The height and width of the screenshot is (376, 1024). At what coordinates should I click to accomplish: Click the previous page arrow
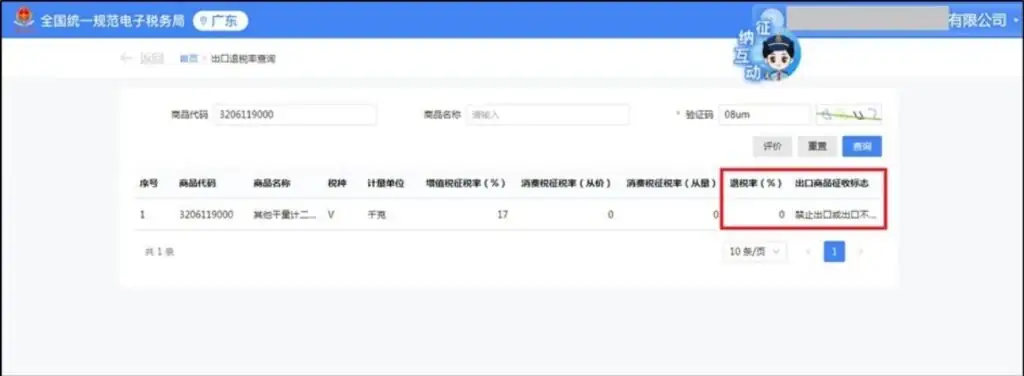(x=808, y=251)
